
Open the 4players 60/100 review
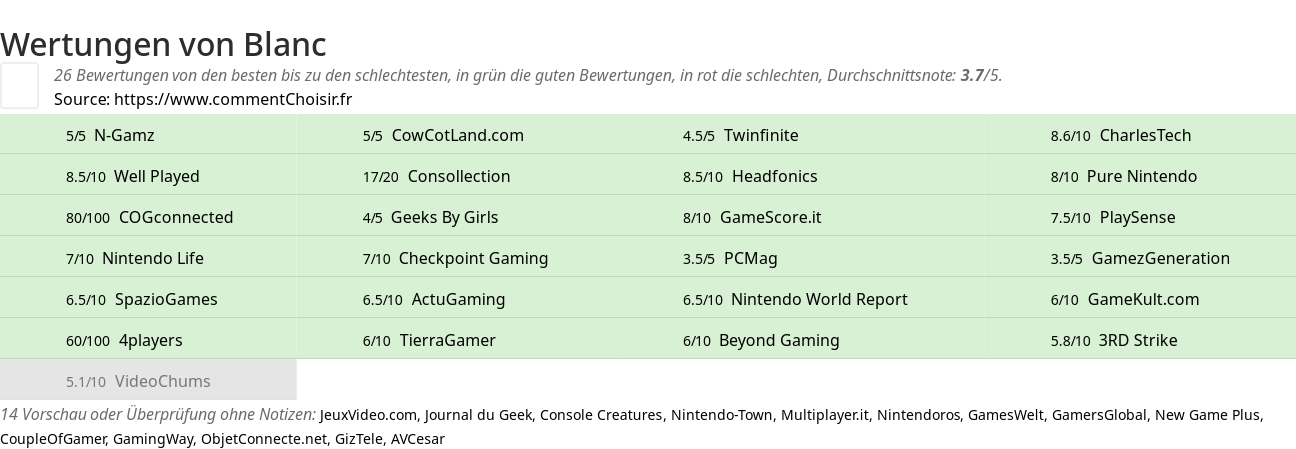pos(148,340)
